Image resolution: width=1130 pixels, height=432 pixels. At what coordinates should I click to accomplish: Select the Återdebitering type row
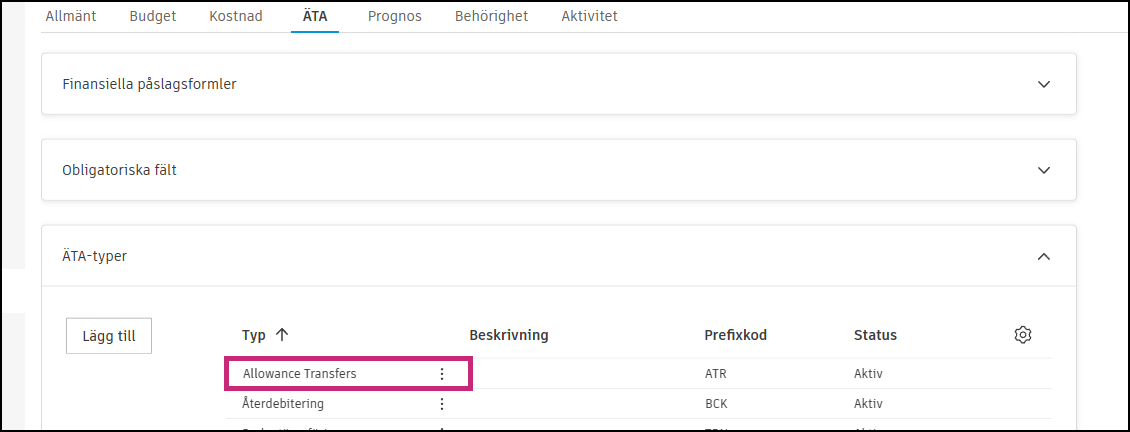pyautogui.click(x=283, y=404)
